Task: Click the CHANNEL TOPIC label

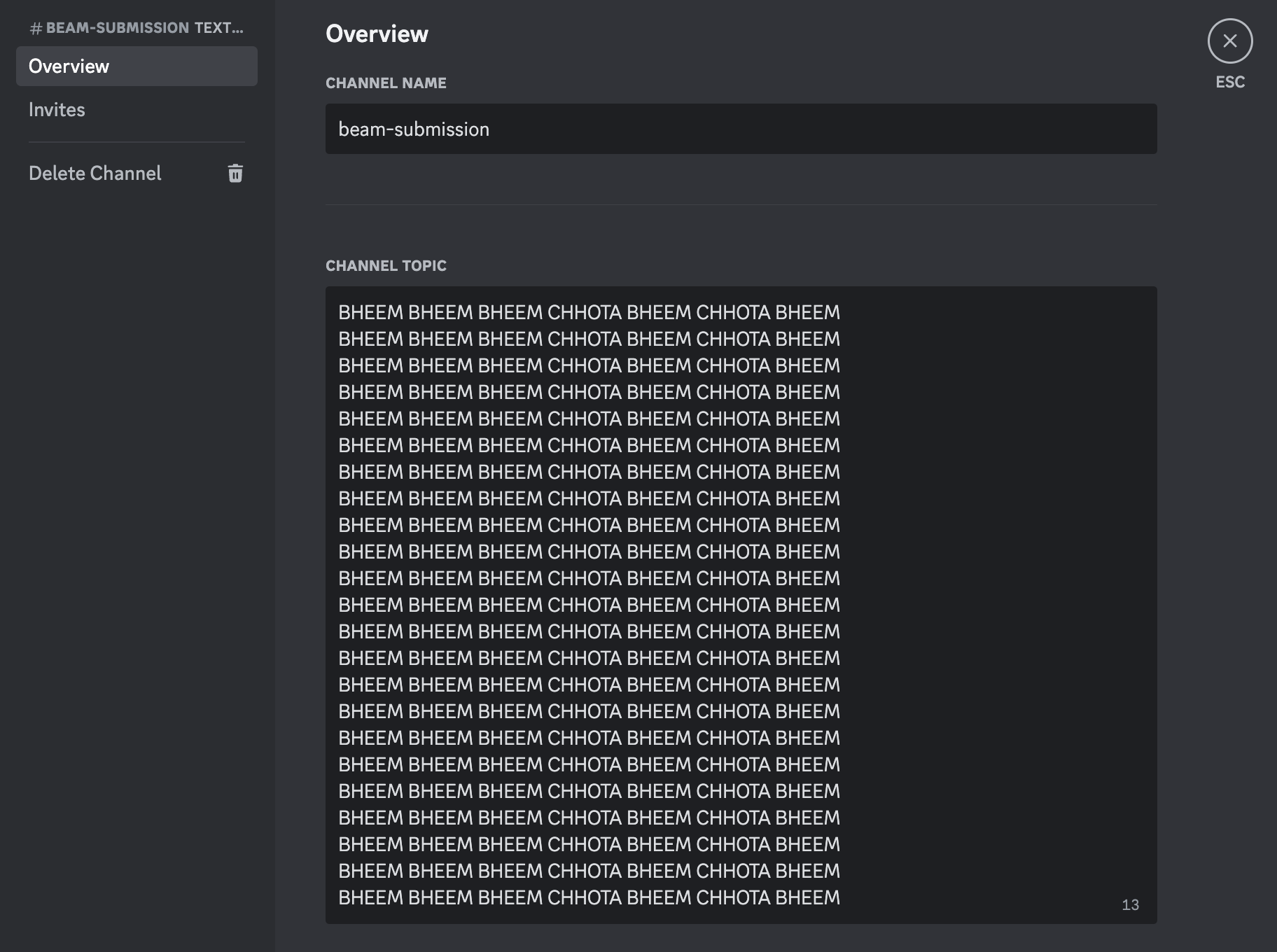Action: pyautogui.click(x=386, y=266)
